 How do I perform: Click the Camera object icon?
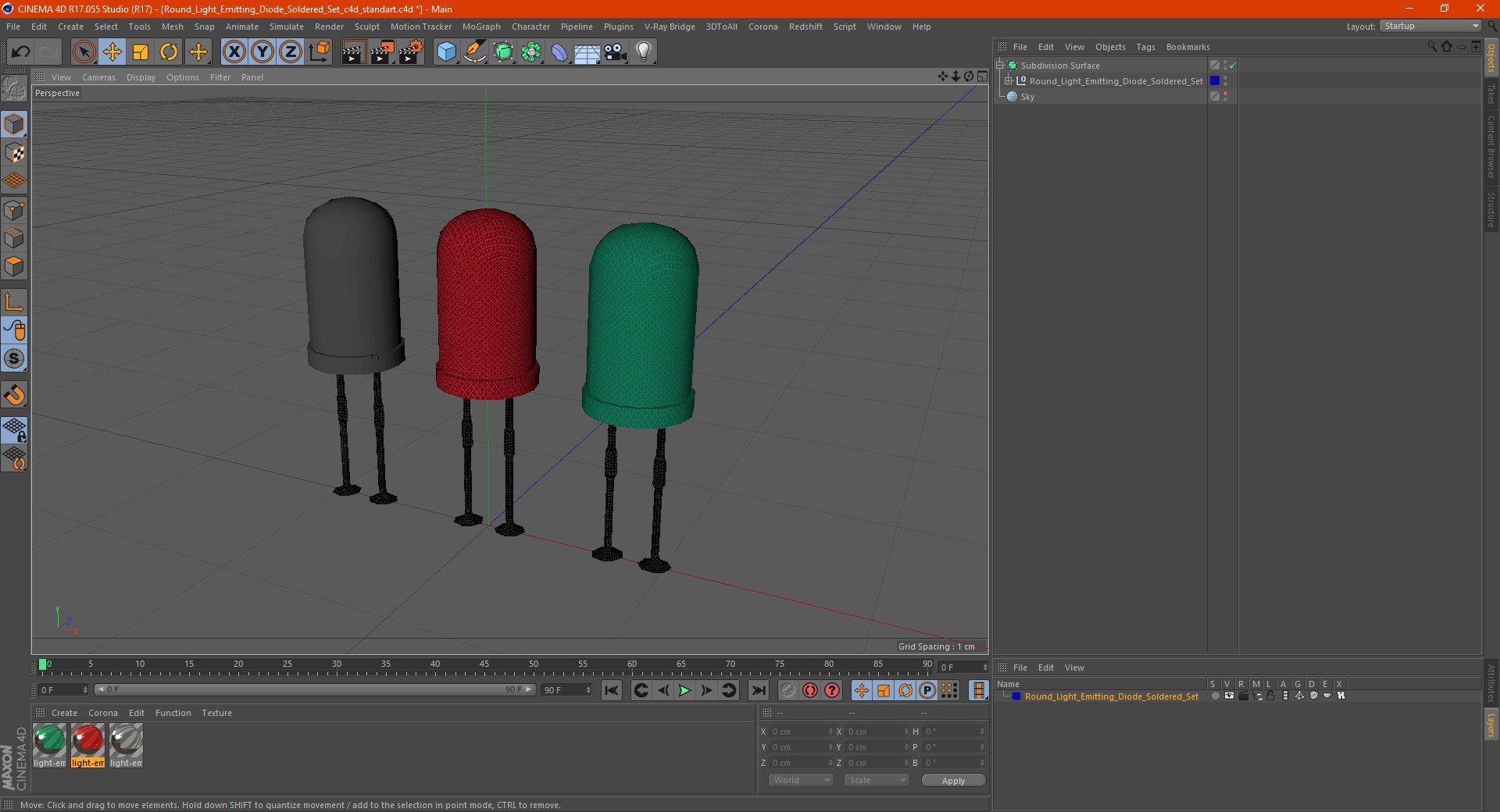coord(616,52)
